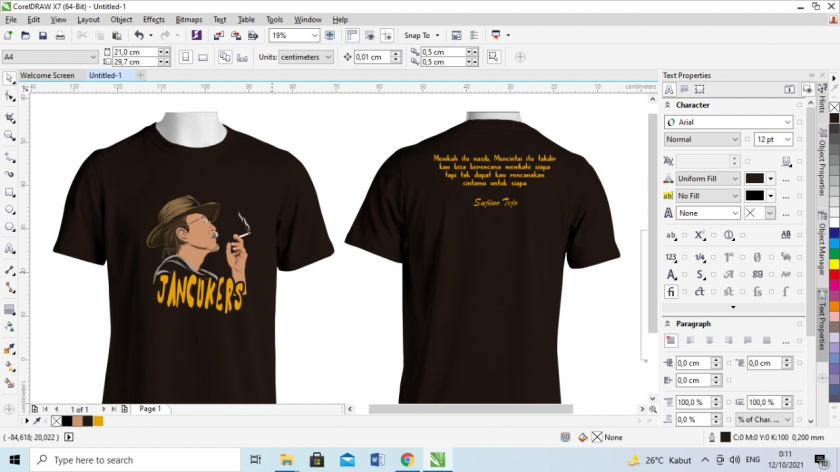Open the Hints docker tab

pos(822,100)
